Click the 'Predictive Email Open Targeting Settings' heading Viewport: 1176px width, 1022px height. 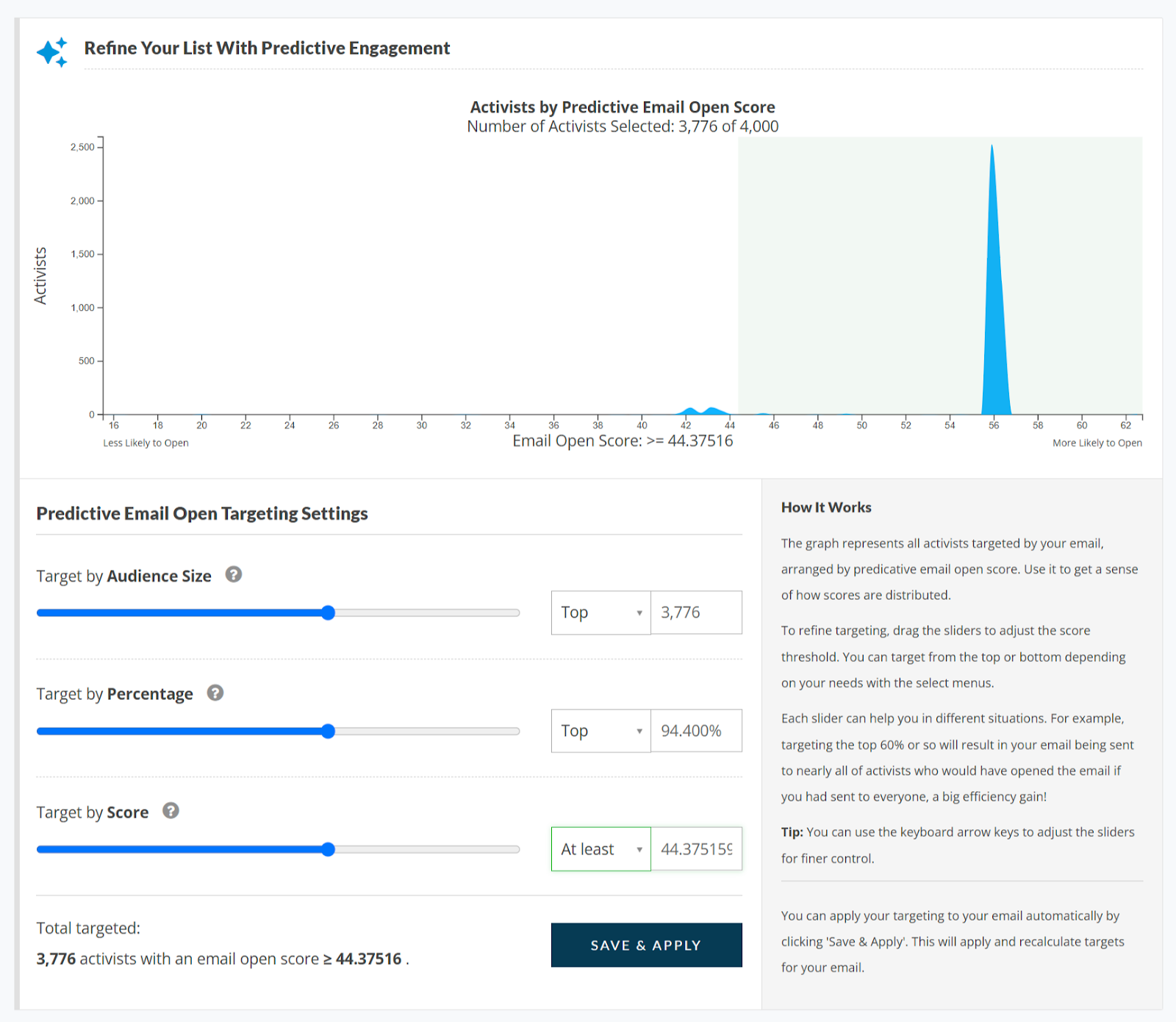[202, 513]
